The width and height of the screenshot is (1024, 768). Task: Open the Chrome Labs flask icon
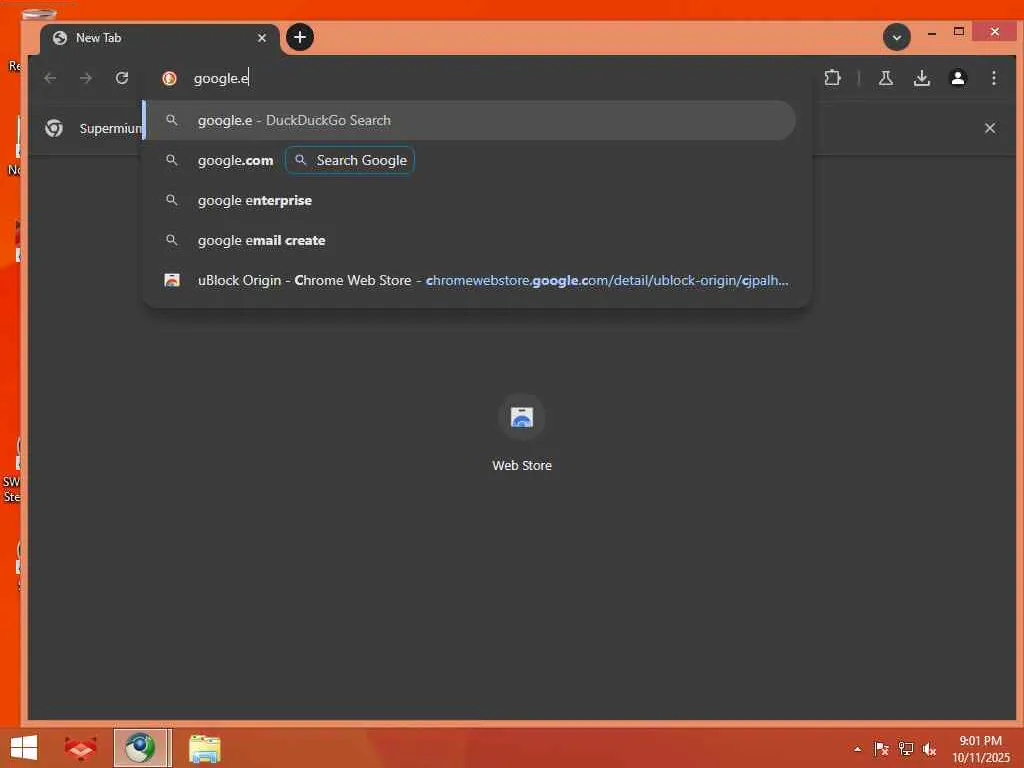pos(886,78)
